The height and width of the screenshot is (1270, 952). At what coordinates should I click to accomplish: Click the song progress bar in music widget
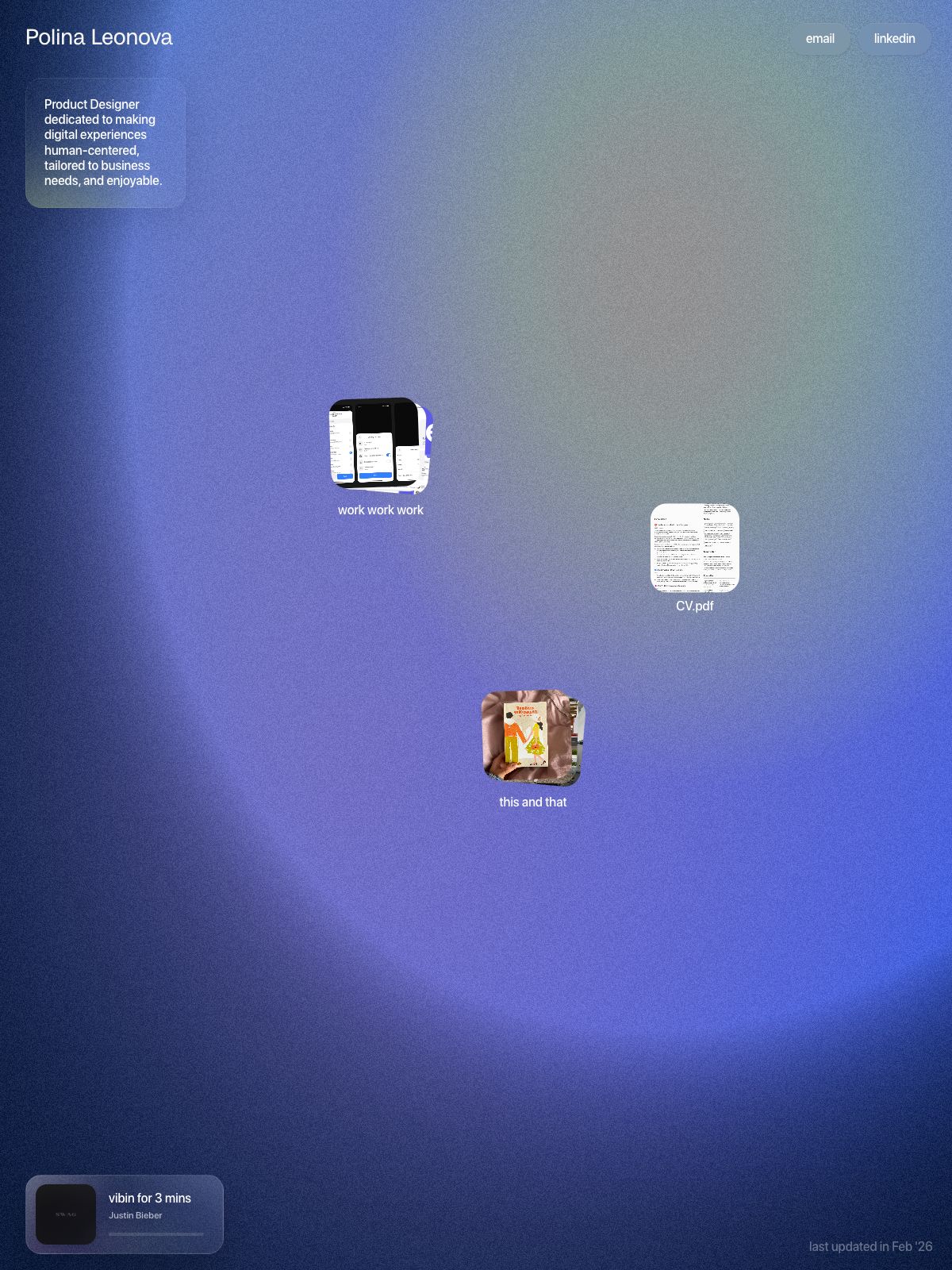point(155,1234)
